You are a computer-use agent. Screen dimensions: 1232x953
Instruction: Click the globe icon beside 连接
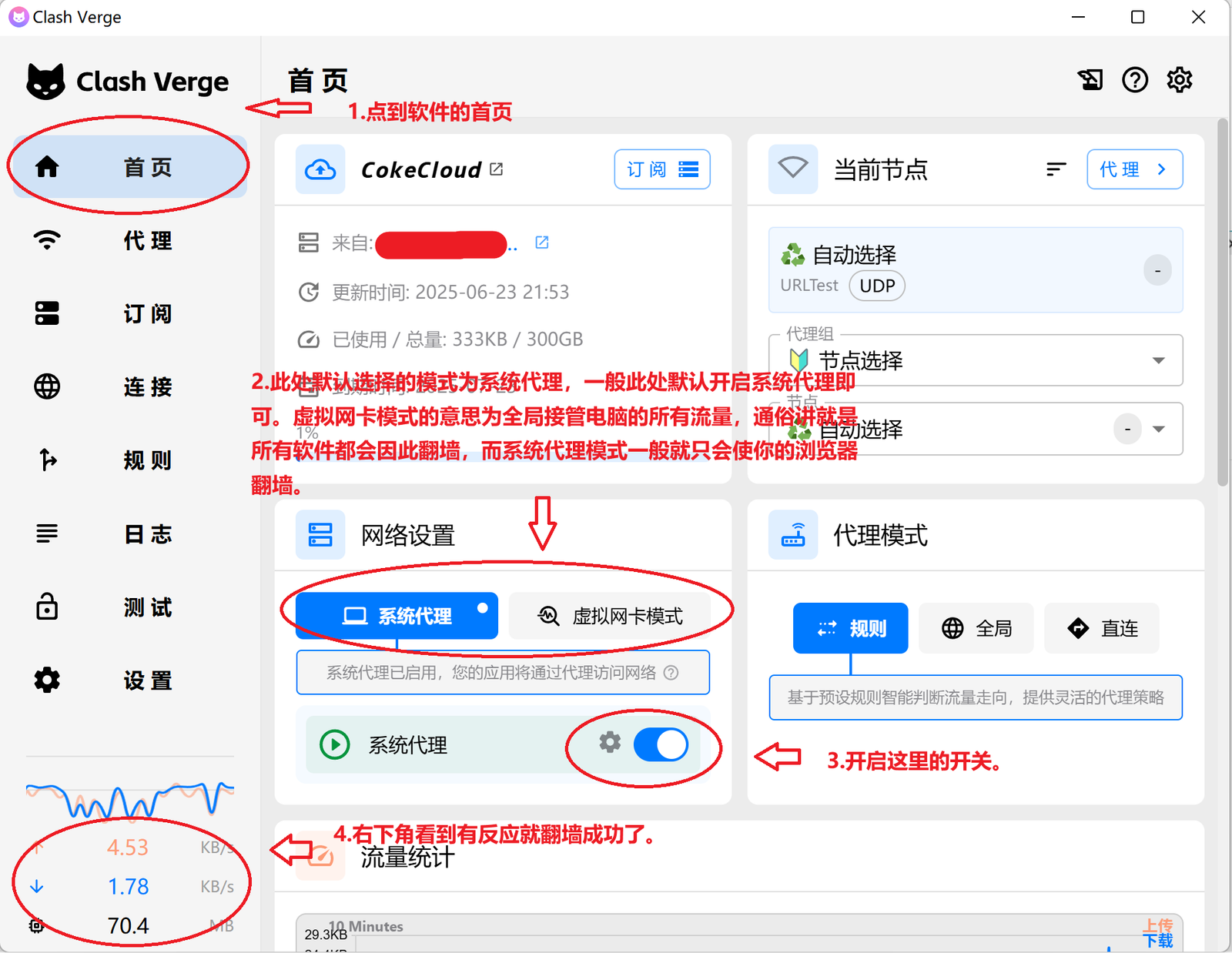point(47,386)
